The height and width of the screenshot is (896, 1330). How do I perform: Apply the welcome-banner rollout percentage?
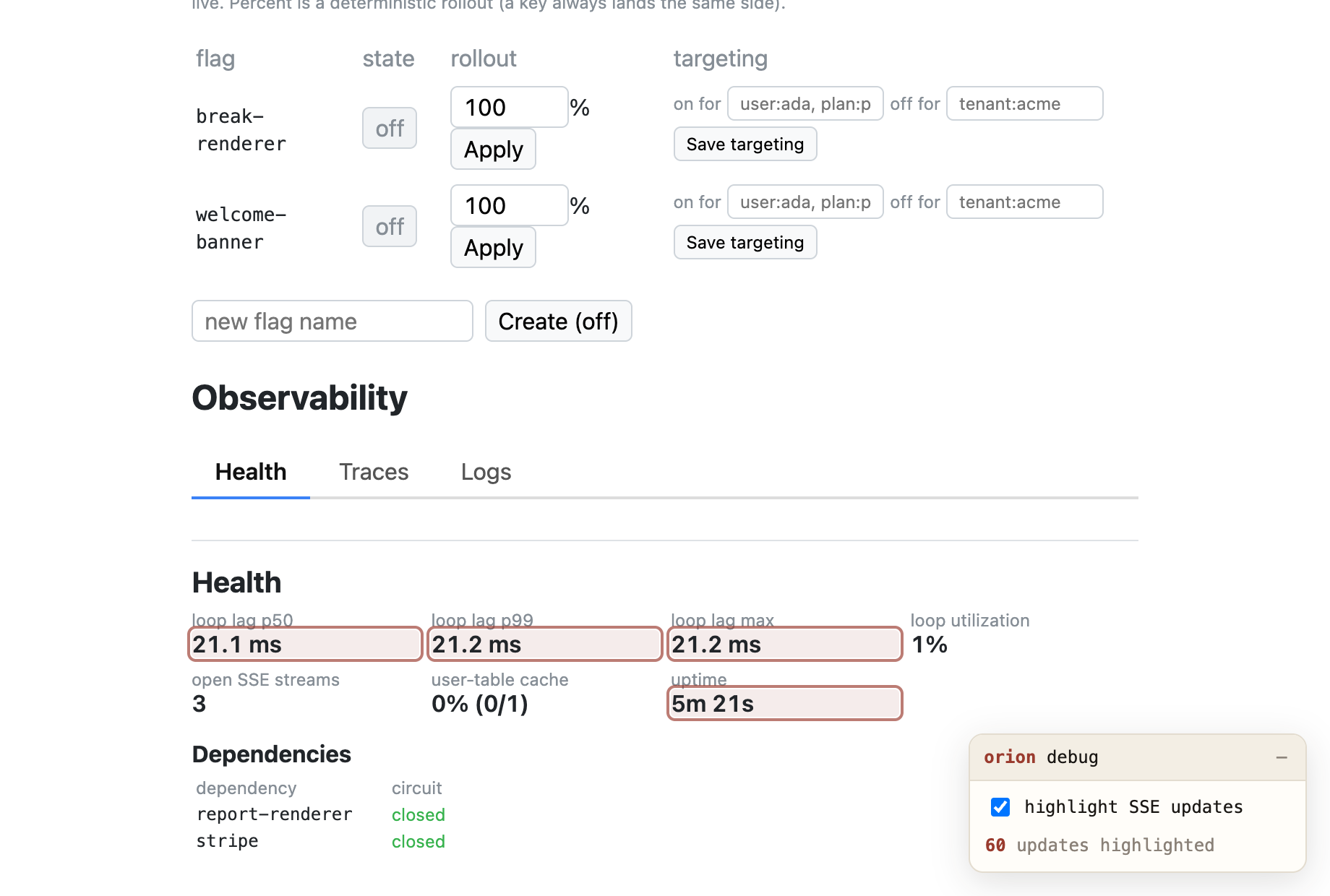tap(493, 247)
